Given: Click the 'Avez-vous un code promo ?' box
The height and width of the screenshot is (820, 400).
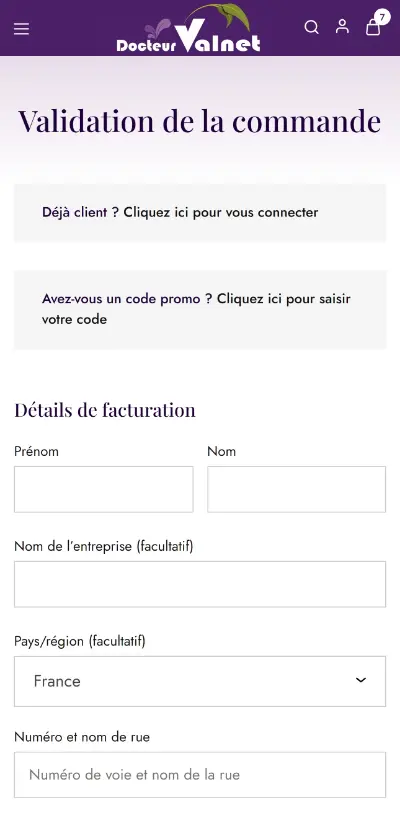Looking at the screenshot, I should tap(200, 310).
